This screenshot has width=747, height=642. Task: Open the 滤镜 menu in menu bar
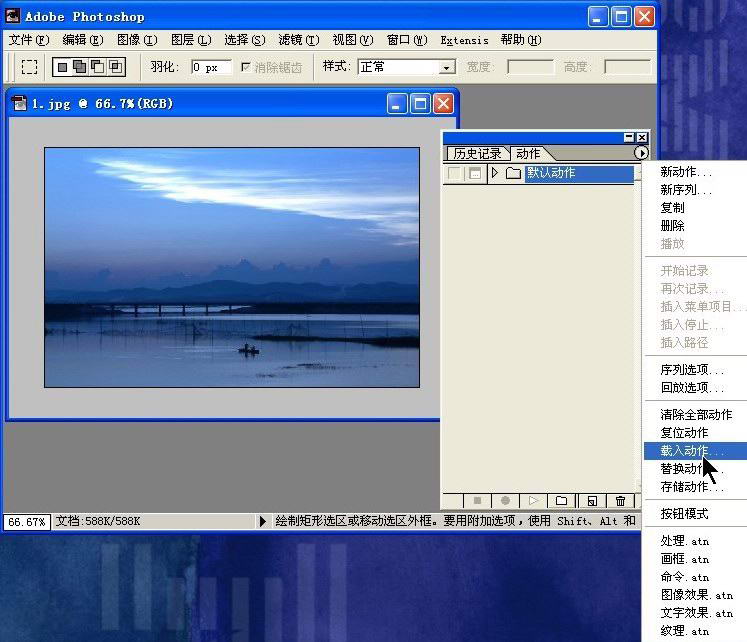click(298, 40)
